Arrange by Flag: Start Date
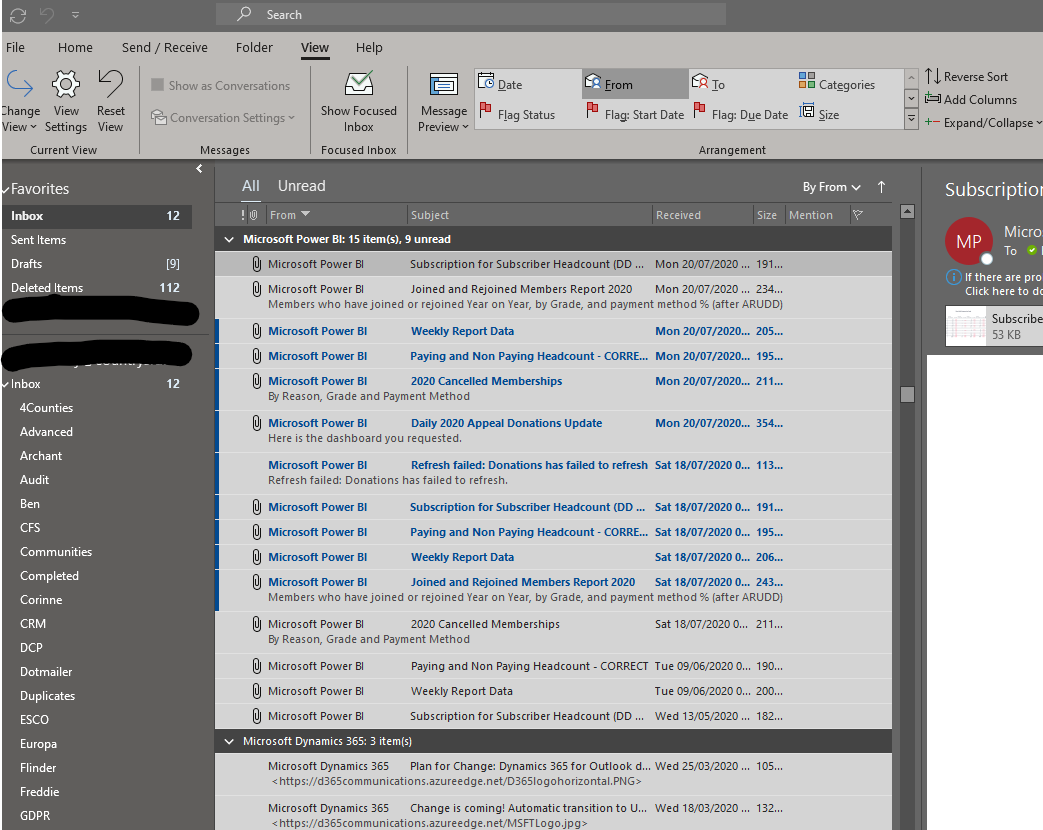Image resolution: width=1043 pixels, height=830 pixels. (635, 114)
